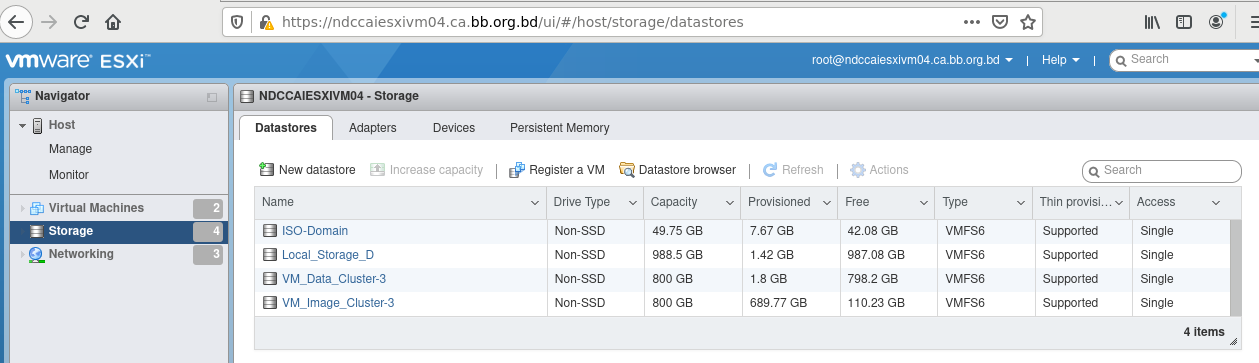Open Firefox account profile icon
This screenshot has height=363, width=1259.
pyautogui.click(x=1217, y=21)
